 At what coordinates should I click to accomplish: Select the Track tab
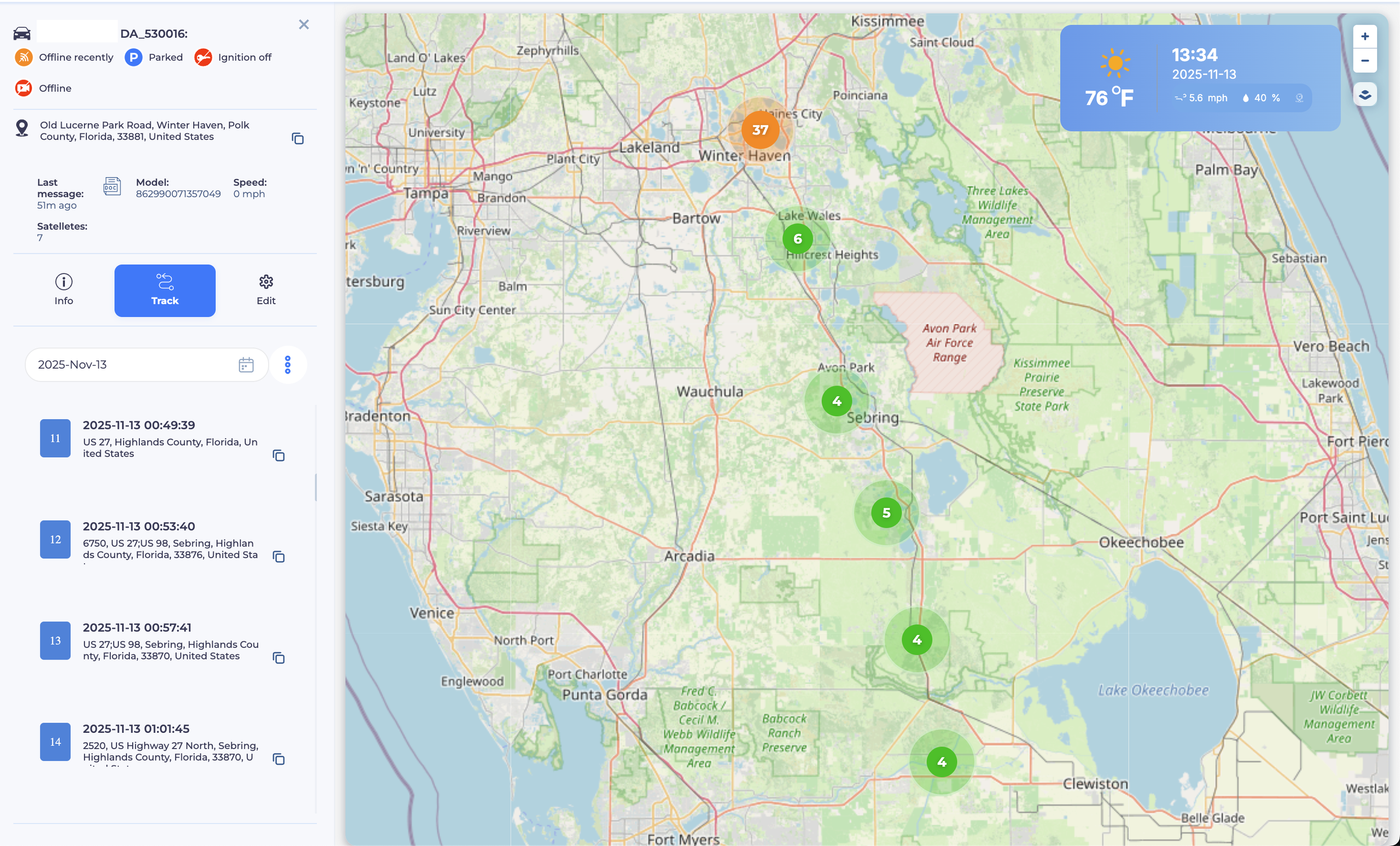165,290
